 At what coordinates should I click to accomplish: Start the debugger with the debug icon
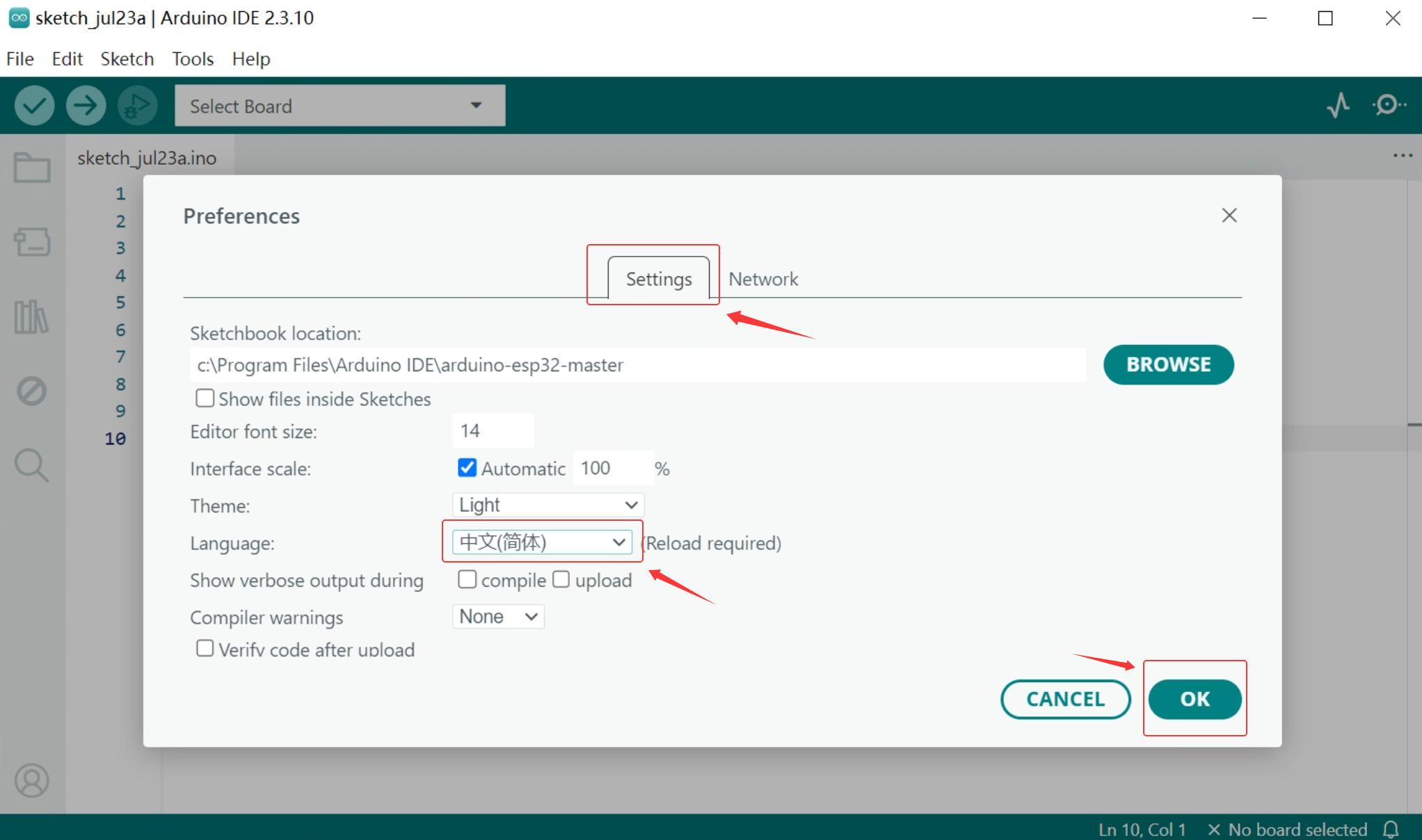(x=137, y=106)
